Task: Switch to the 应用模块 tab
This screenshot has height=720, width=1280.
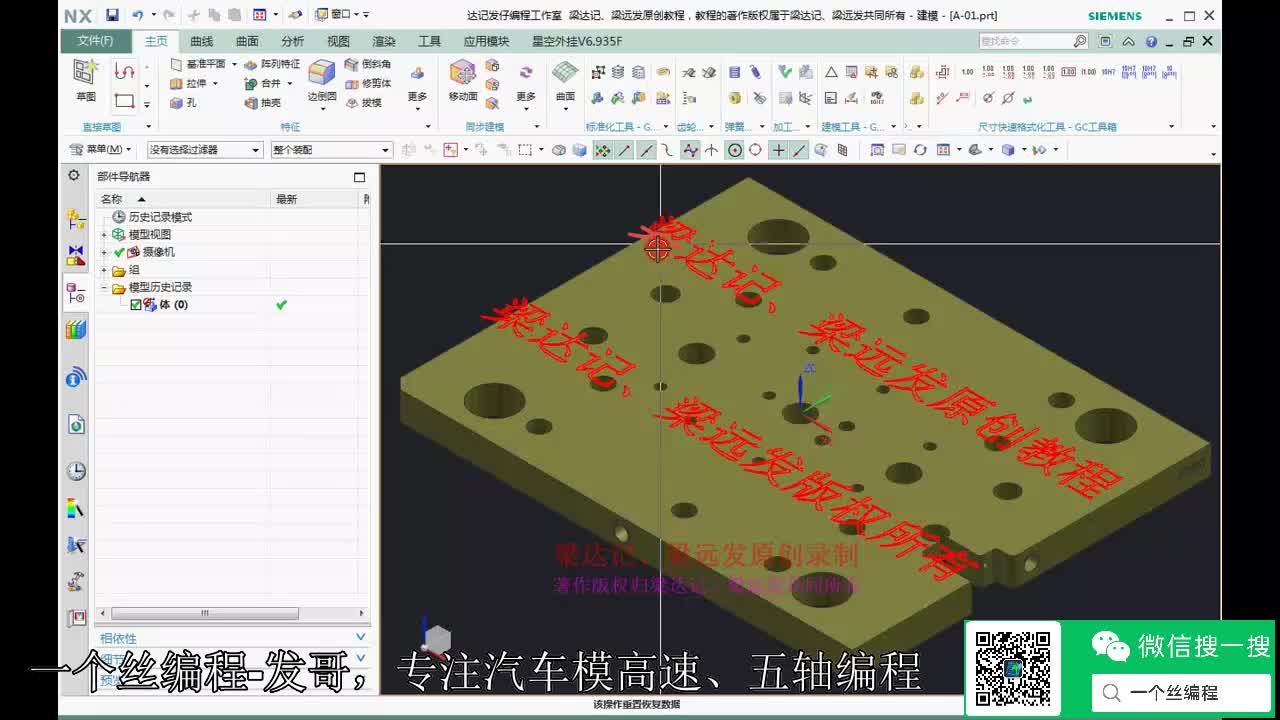Action: 486,41
